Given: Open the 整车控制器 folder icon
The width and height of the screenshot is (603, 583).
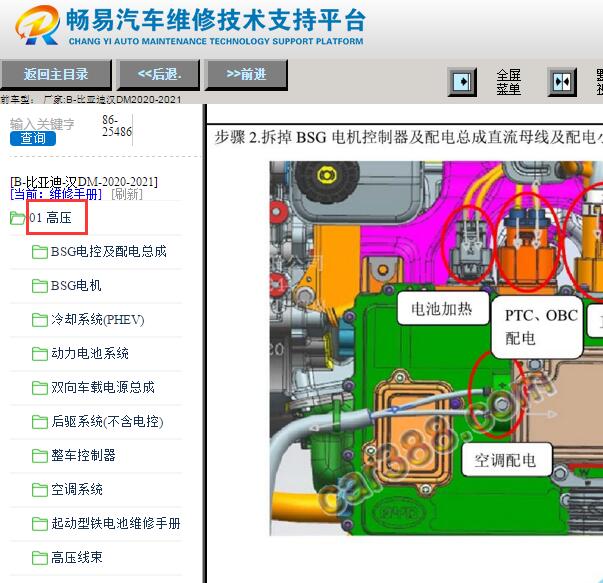Looking at the screenshot, I should pyautogui.click(x=40, y=456).
